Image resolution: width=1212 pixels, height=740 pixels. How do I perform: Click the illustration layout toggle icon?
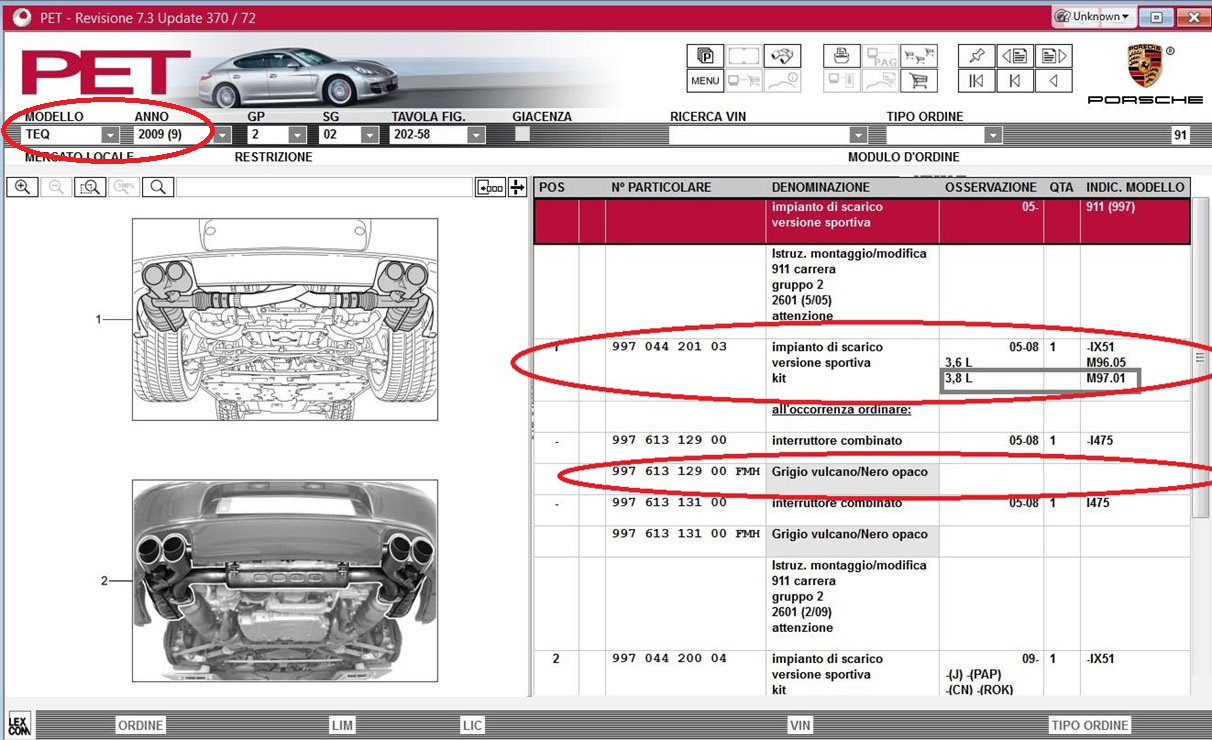(x=490, y=187)
